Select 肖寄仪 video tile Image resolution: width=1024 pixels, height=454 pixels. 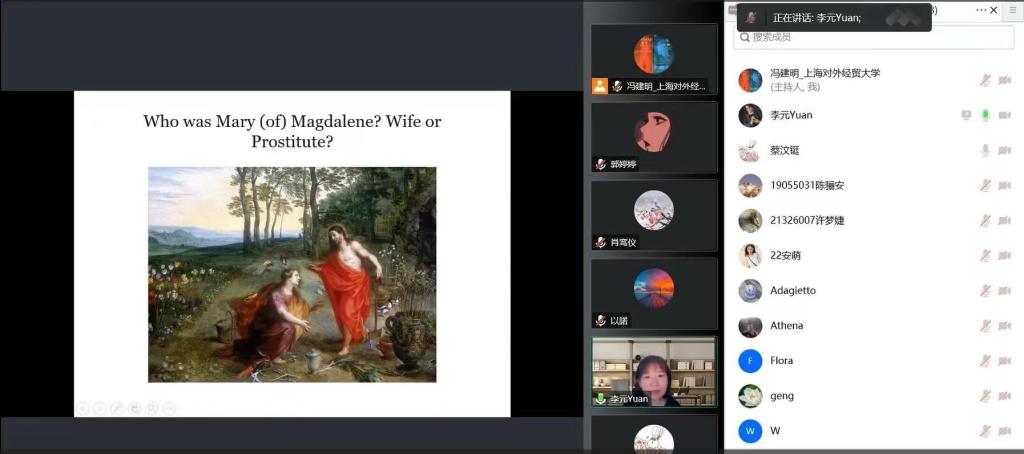(x=654, y=216)
